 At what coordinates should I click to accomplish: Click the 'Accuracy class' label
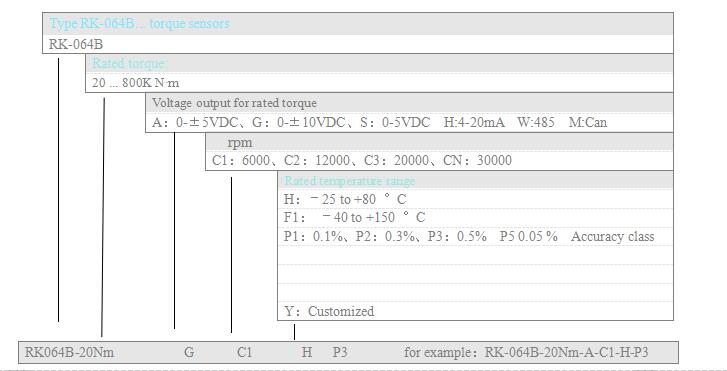point(612,237)
